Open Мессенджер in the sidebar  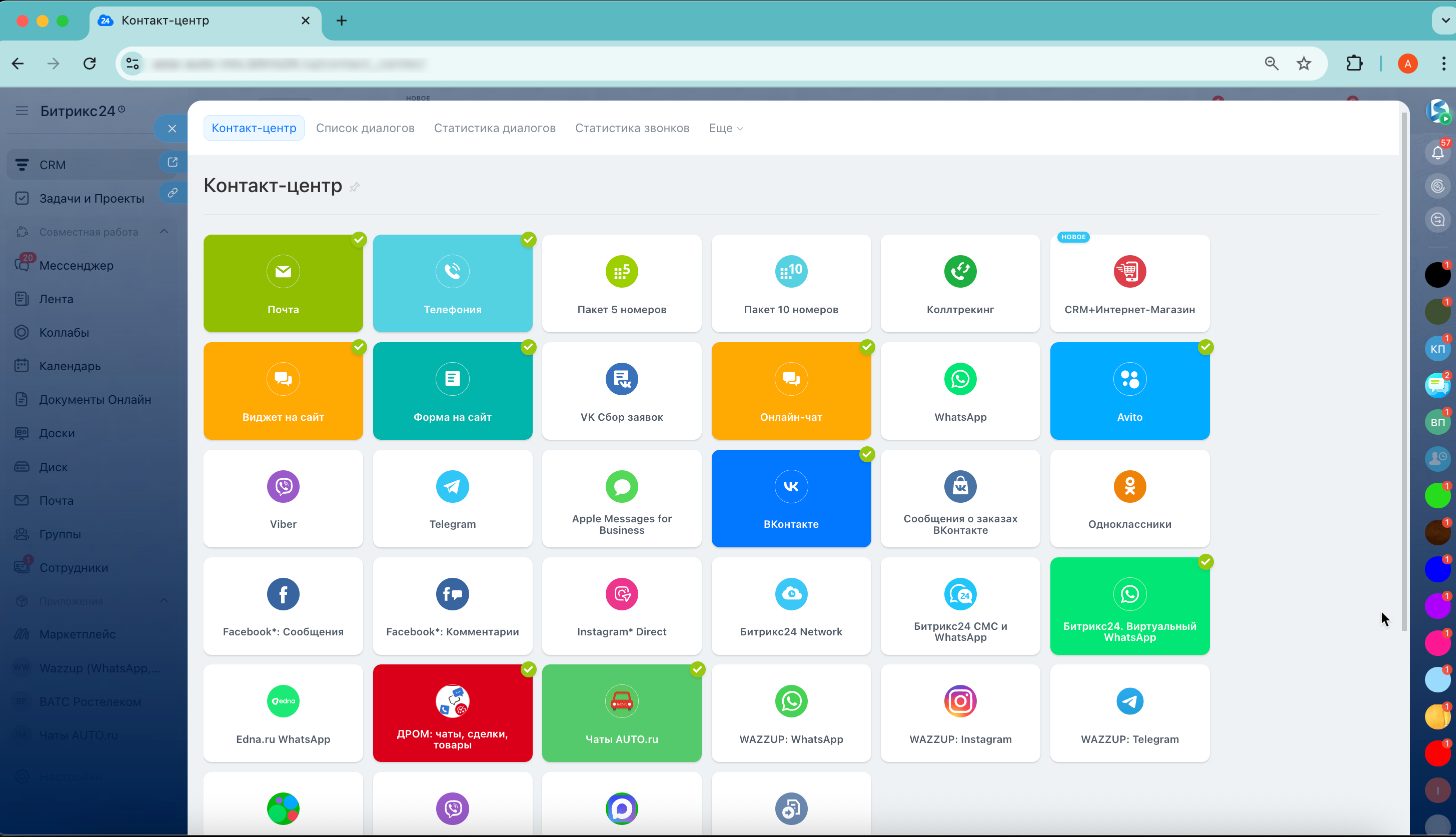point(76,266)
